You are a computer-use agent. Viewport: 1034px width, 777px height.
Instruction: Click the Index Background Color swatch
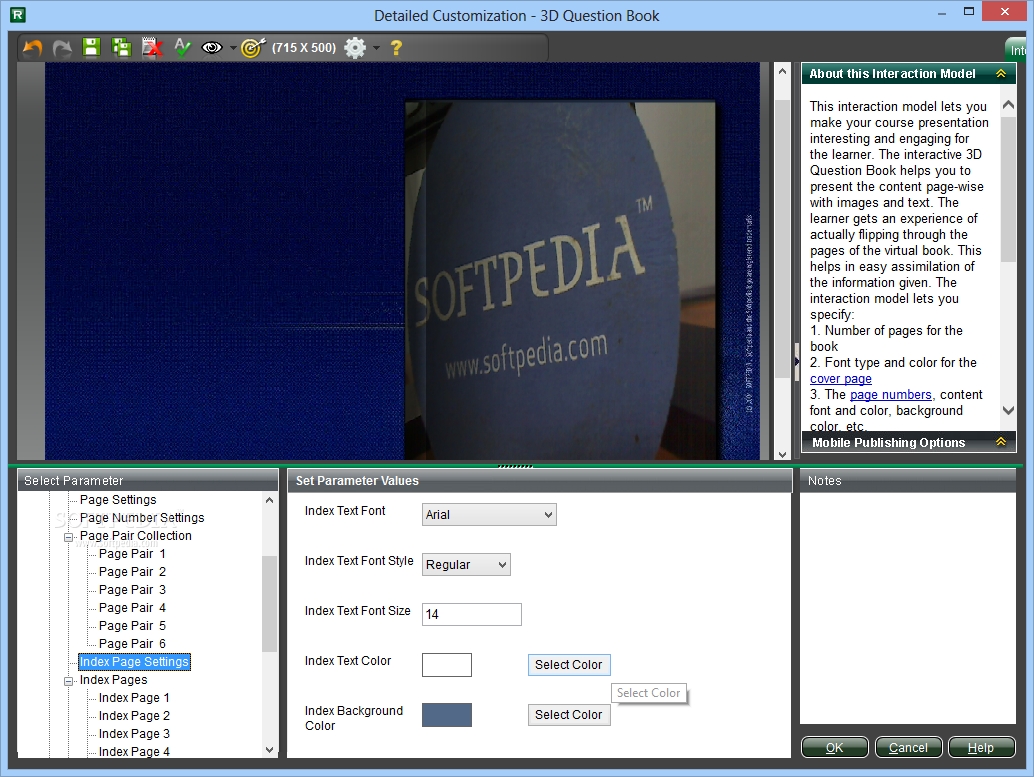(447, 715)
